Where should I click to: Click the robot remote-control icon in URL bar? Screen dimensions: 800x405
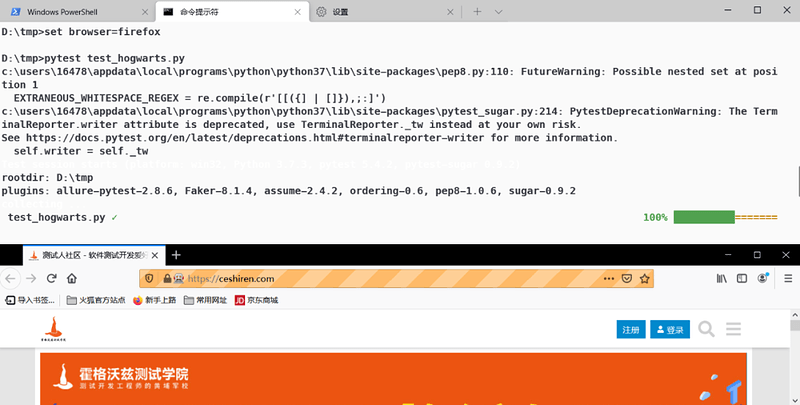(178, 279)
